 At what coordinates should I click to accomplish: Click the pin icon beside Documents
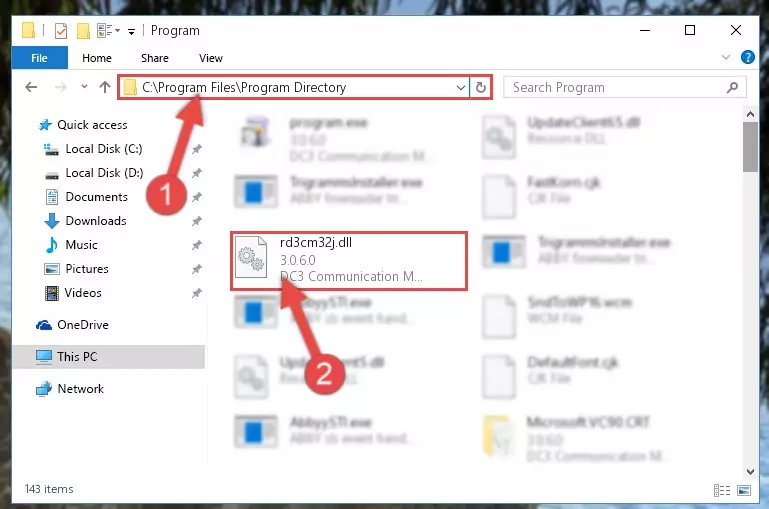(197, 197)
